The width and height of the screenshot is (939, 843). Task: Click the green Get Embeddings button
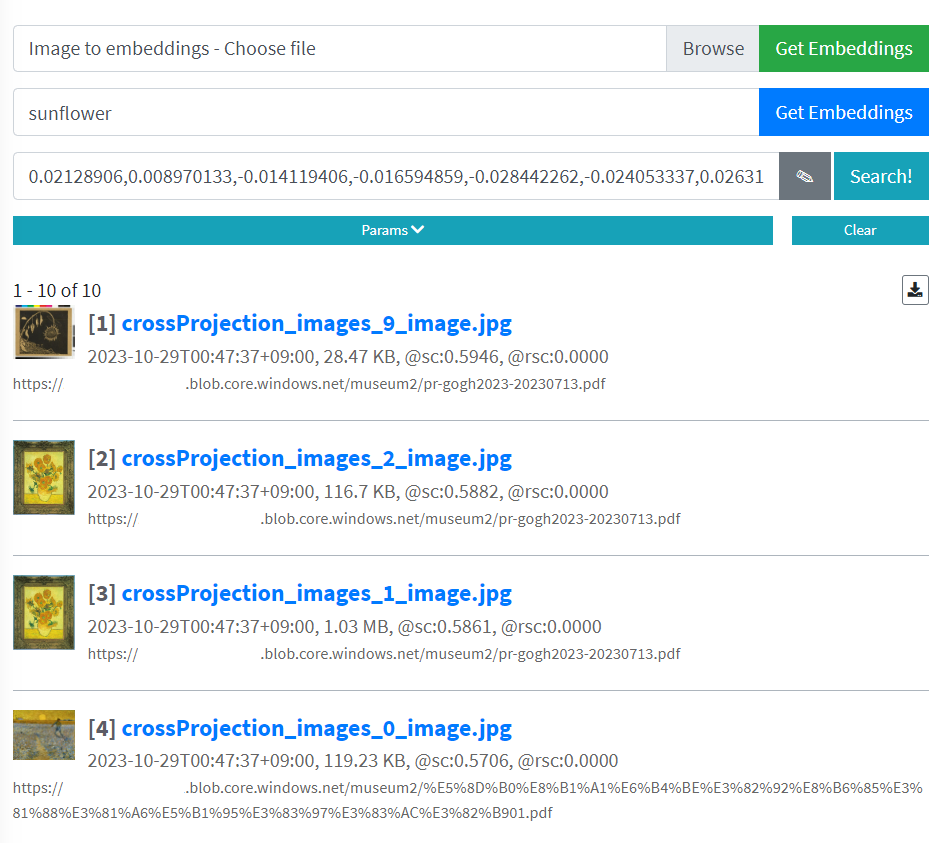click(844, 48)
